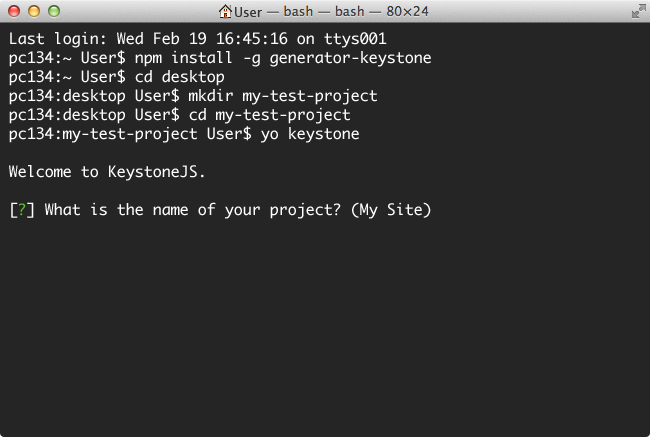Close the terminal window with red button

[14, 11]
